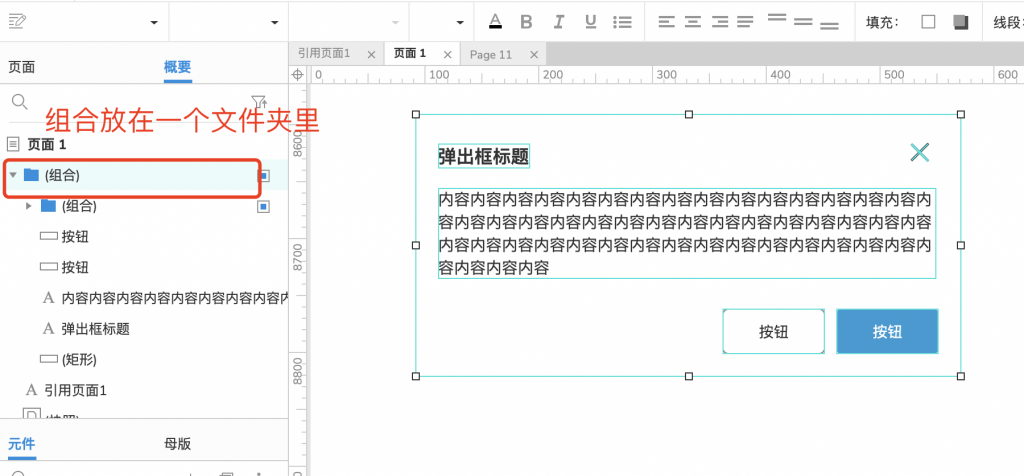Viewport: 1024px width, 476px height.
Task: Click the blue 按钮 button on canvas
Action: (887, 332)
